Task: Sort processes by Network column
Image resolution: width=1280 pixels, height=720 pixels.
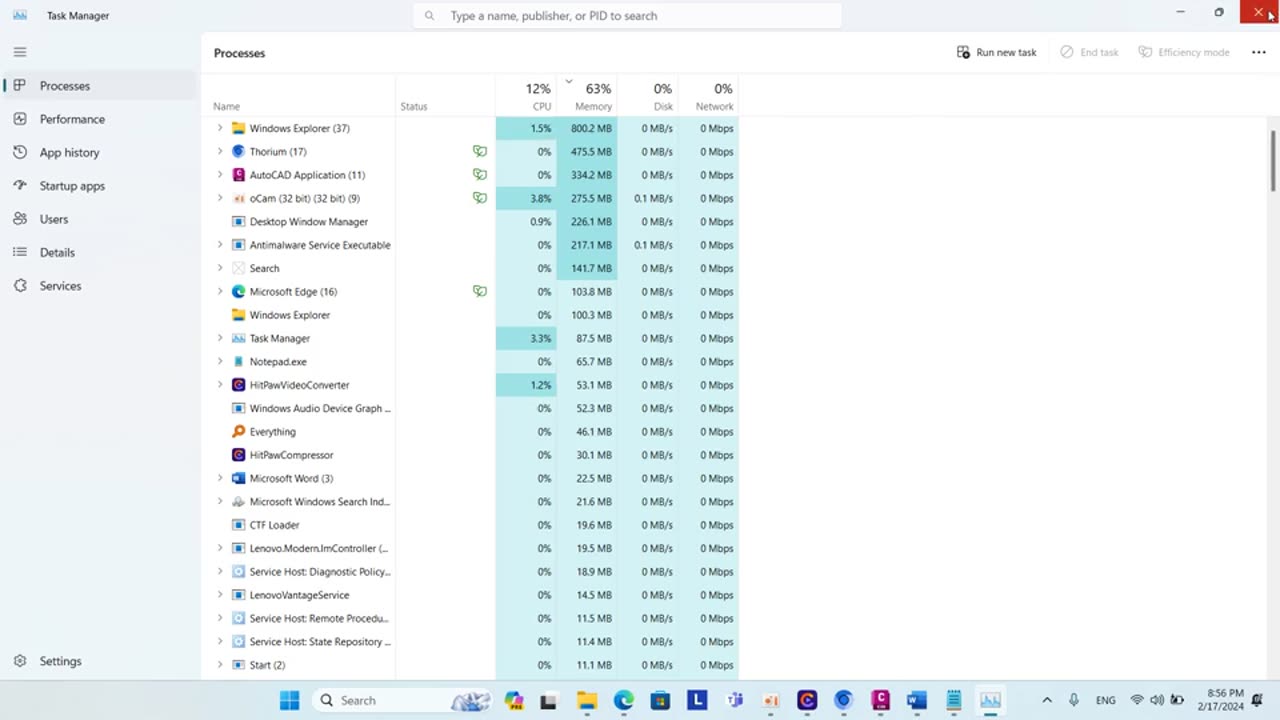Action: click(709, 96)
